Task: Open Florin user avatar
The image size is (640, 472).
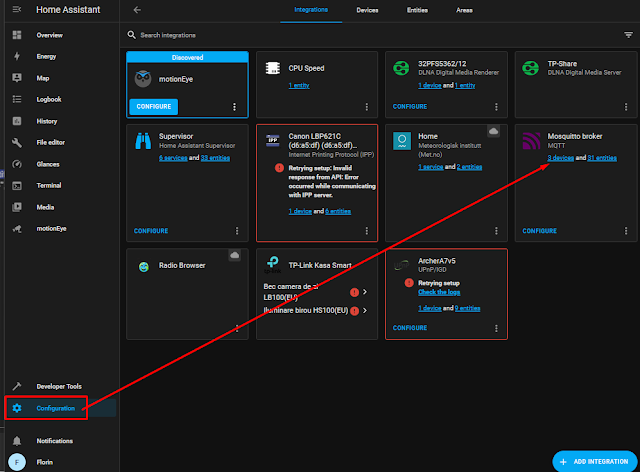Action: tap(17, 462)
